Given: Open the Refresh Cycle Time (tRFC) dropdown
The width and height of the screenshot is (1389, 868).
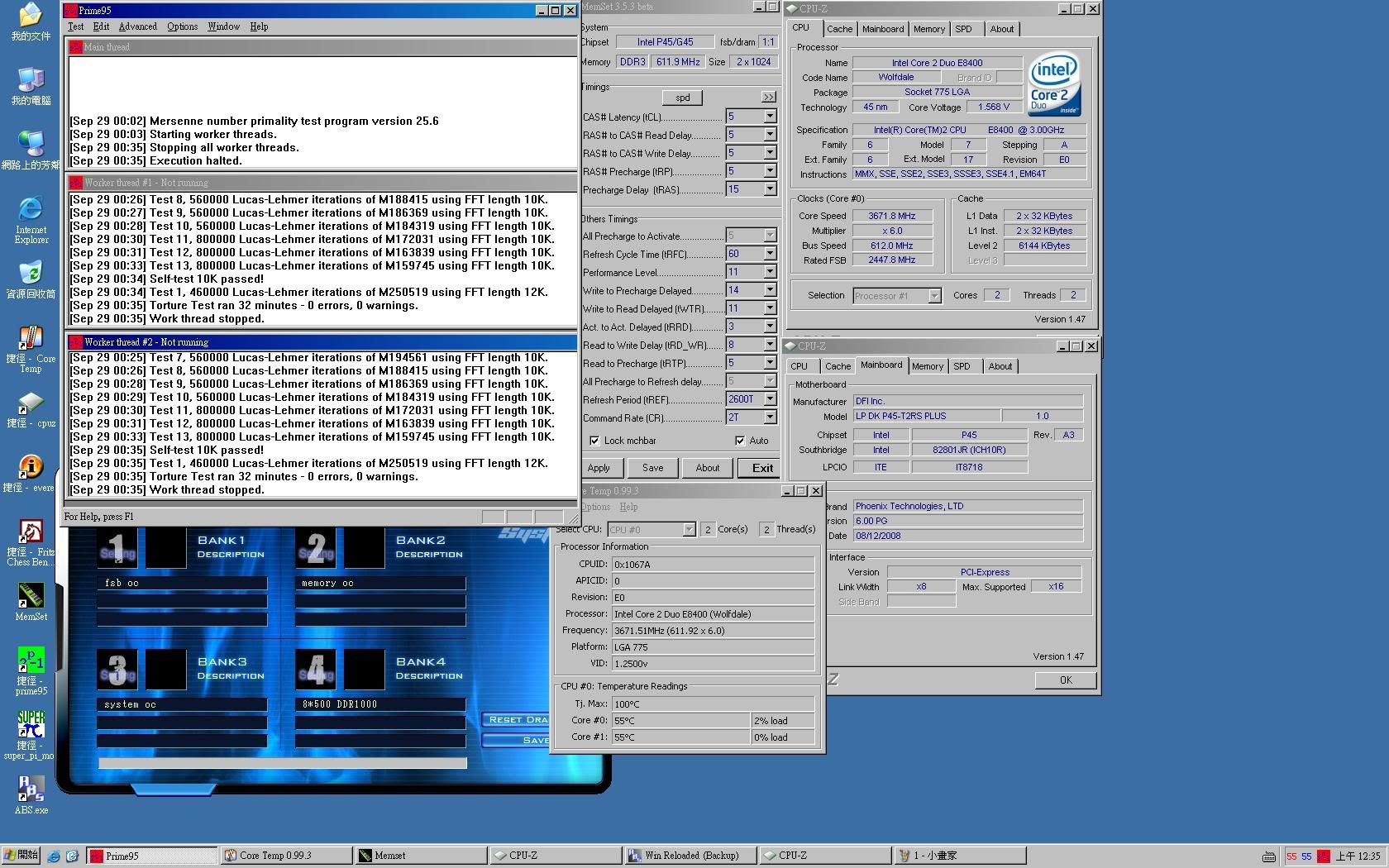Looking at the screenshot, I should [x=770, y=254].
